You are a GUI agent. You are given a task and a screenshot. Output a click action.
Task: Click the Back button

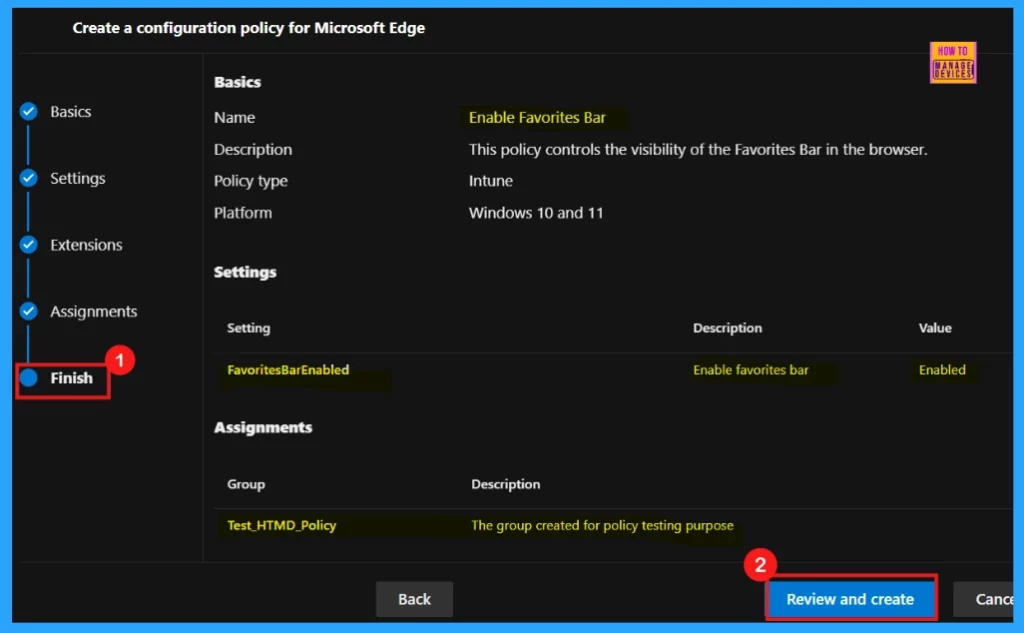tap(414, 599)
